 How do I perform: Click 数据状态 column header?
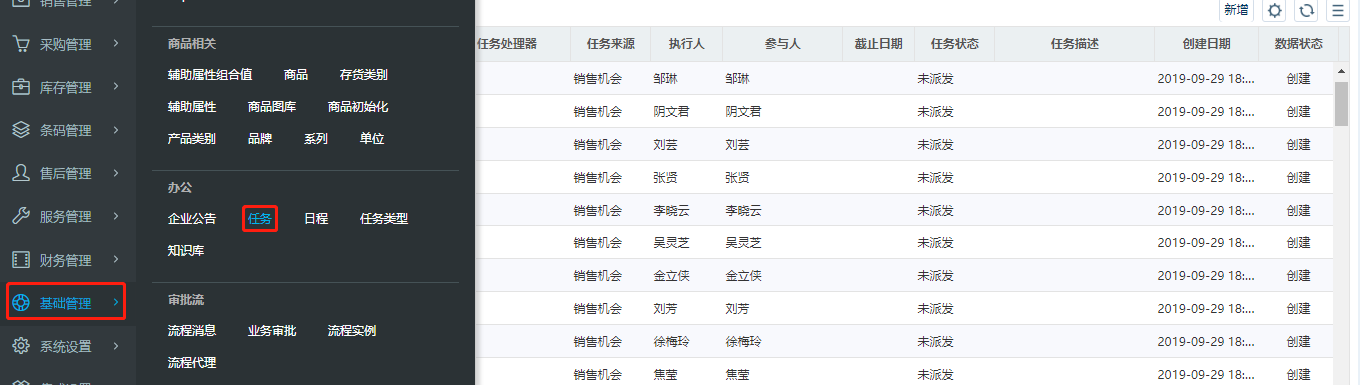(1299, 44)
